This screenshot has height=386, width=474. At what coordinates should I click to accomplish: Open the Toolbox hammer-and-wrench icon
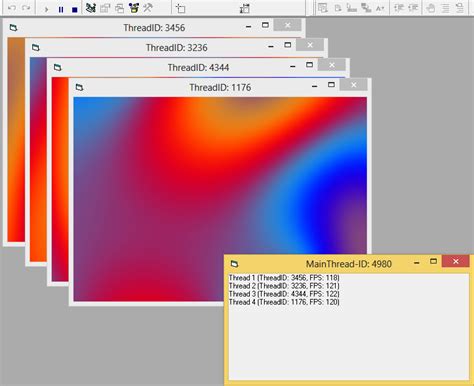[148, 8]
